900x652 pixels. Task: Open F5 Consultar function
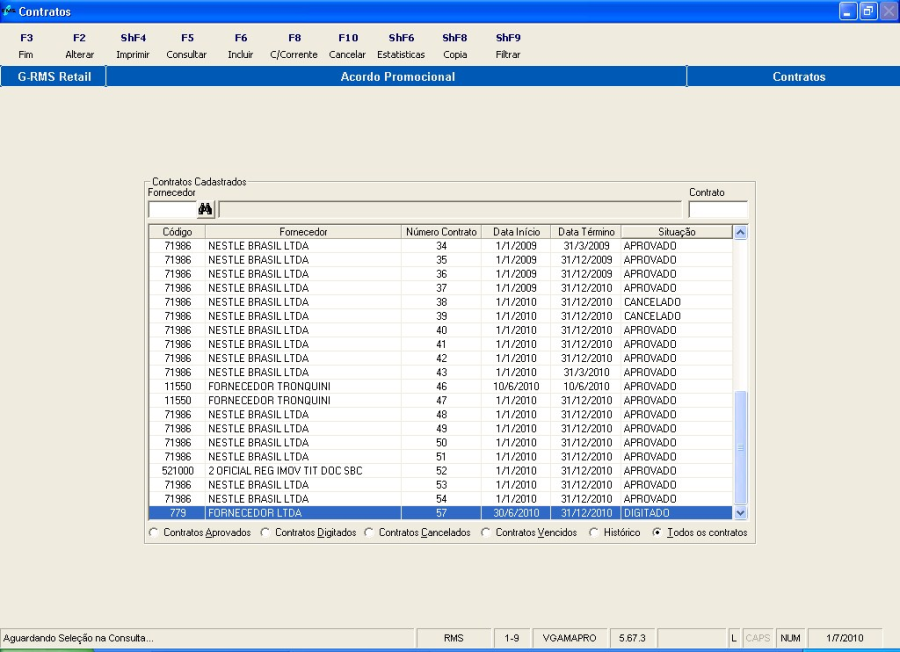187,46
